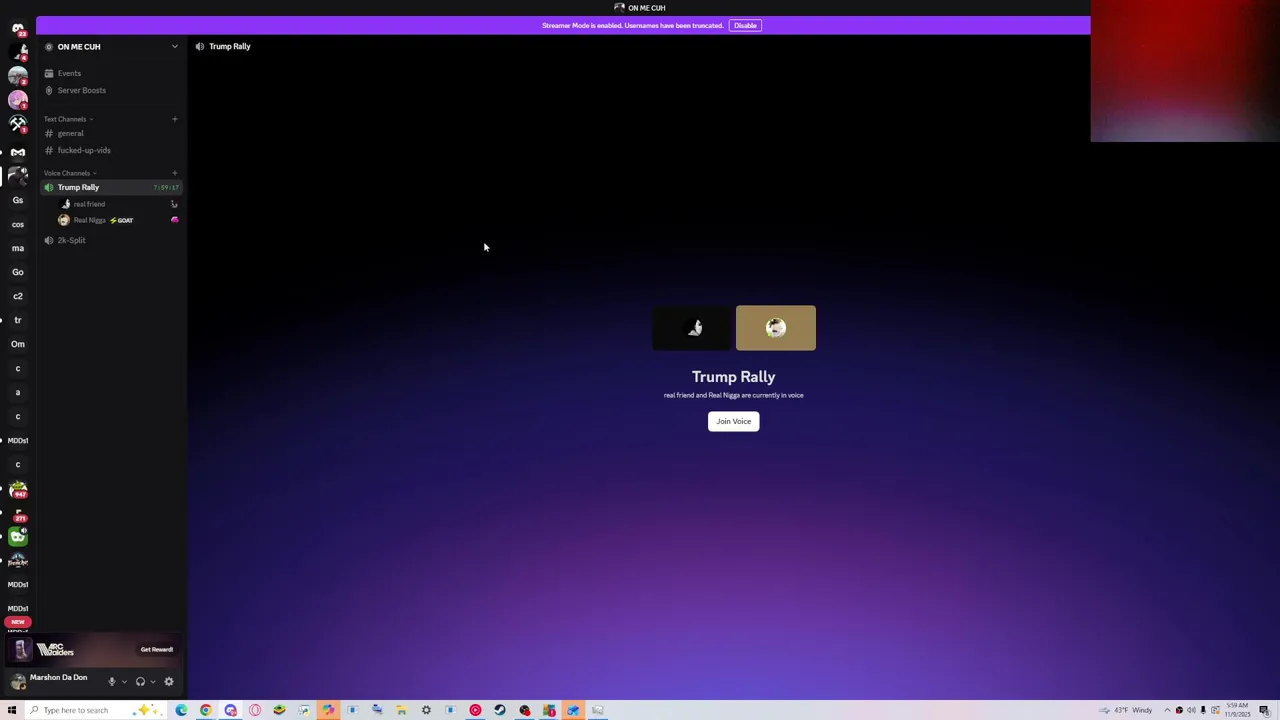Open the server labeled a
This screenshot has width=1280, height=720.
click(x=18, y=392)
